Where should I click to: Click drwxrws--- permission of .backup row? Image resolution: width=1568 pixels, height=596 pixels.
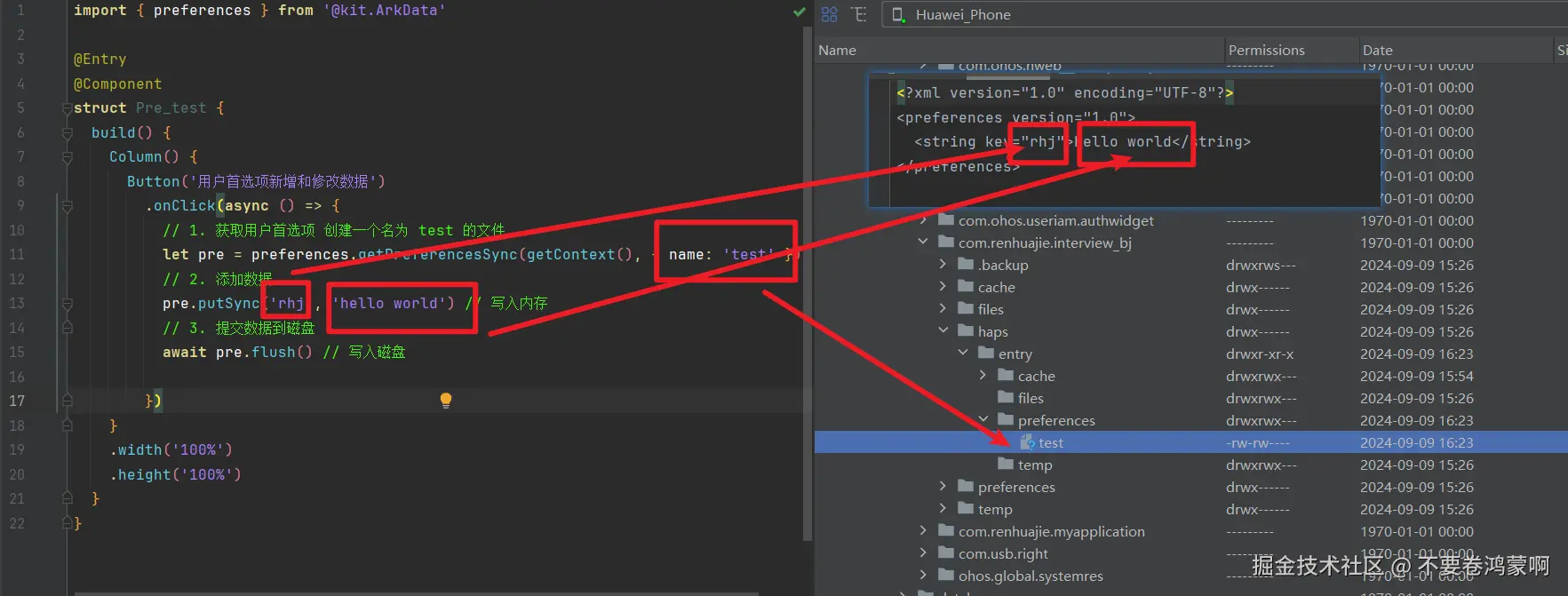point(1261,265)
